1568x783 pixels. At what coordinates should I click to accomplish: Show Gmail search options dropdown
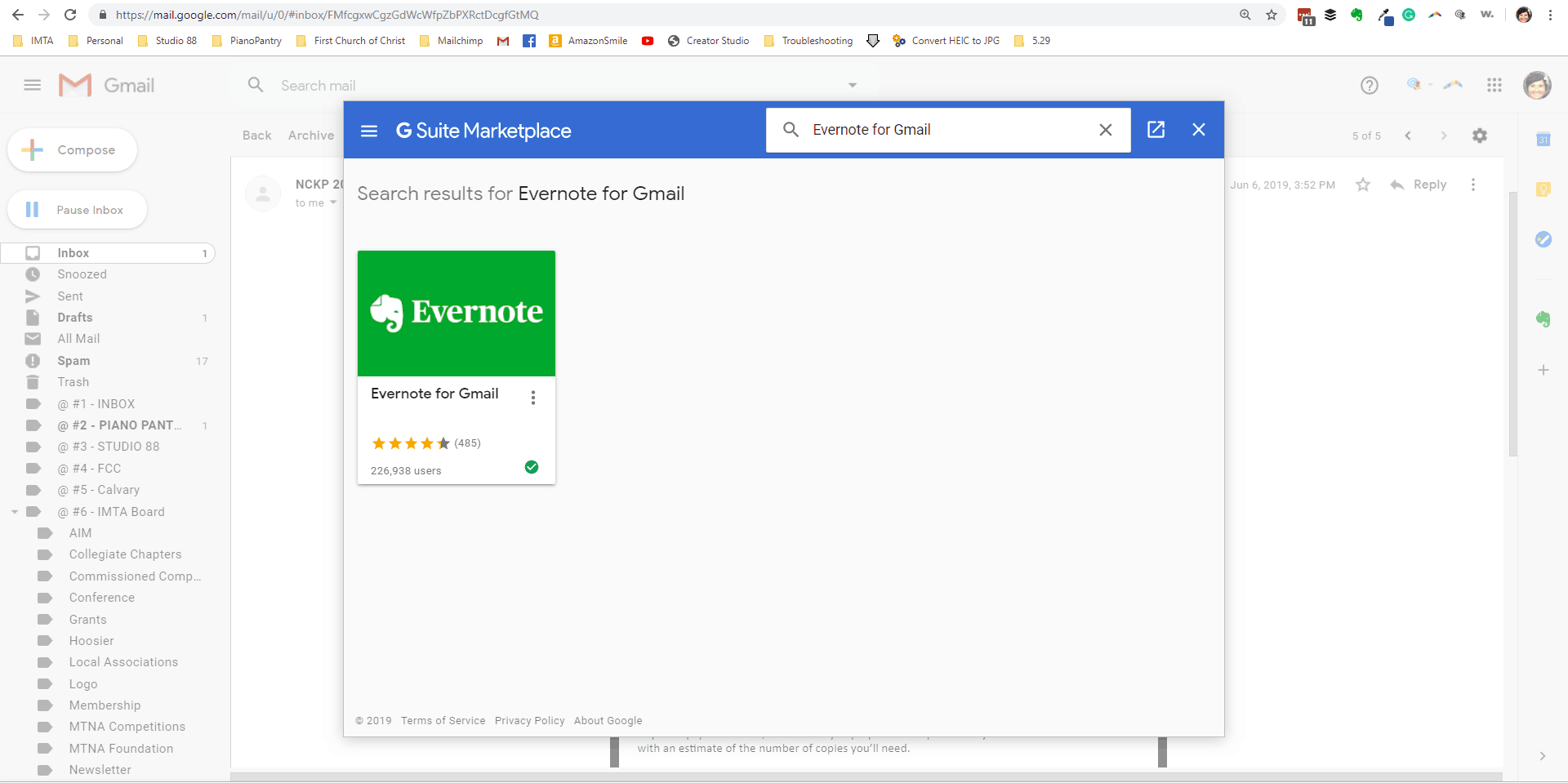(853, 85)
